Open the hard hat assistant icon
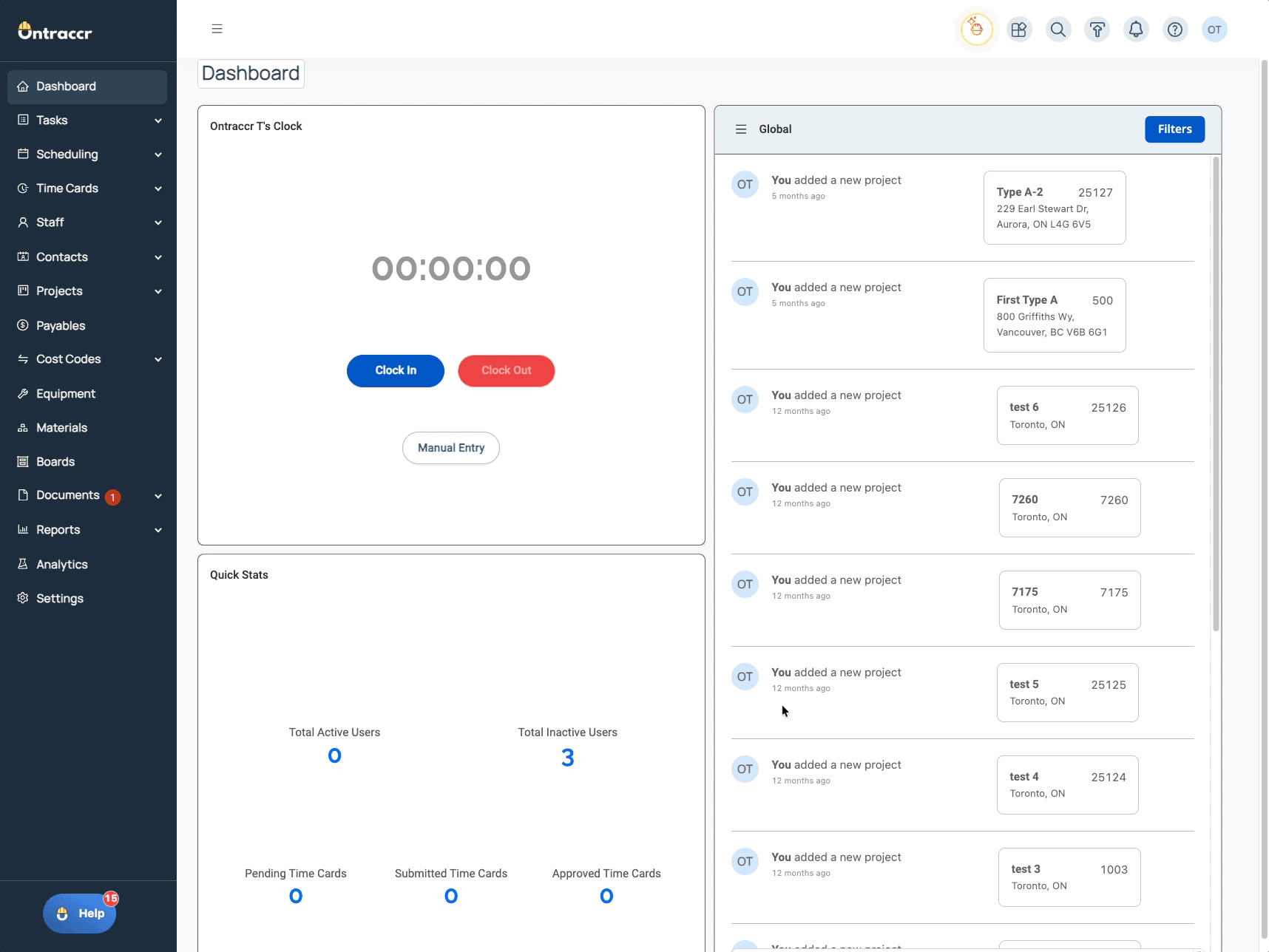Screen dimensions: 1269x952 tap(976, 30)
